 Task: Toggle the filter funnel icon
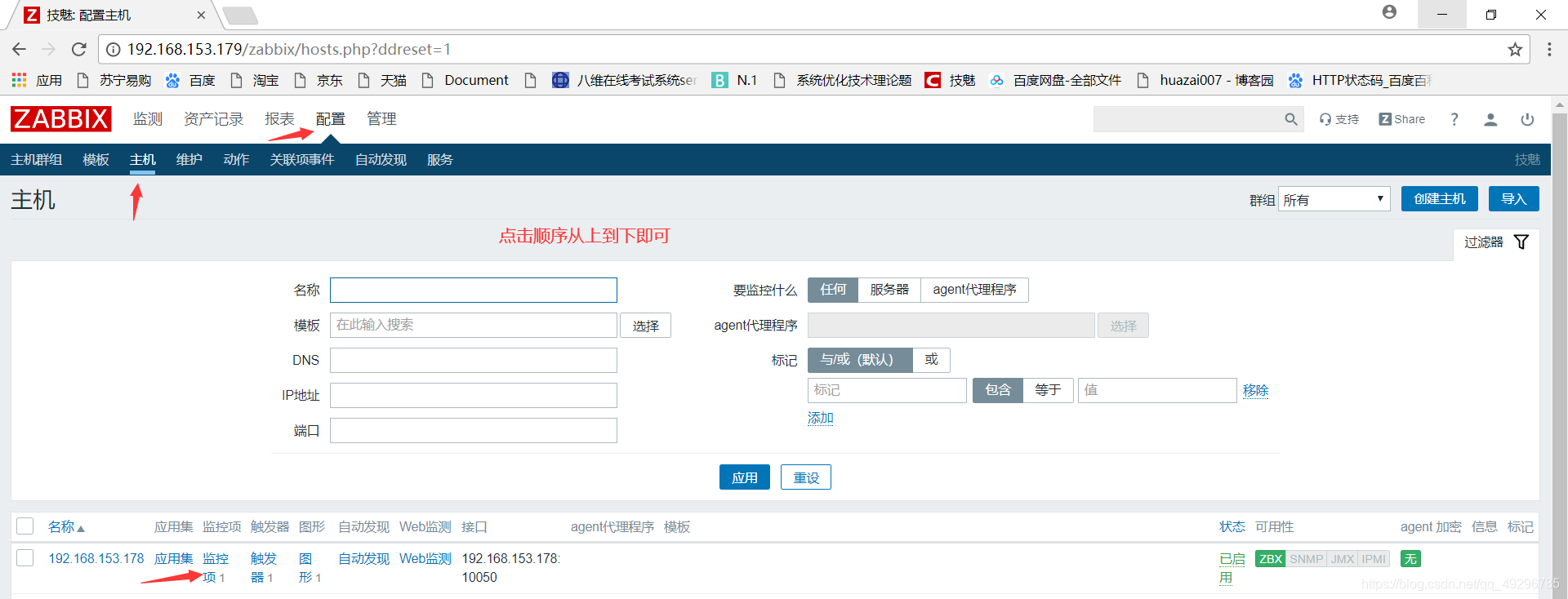pyautogui.click(x=1521, y=242)
